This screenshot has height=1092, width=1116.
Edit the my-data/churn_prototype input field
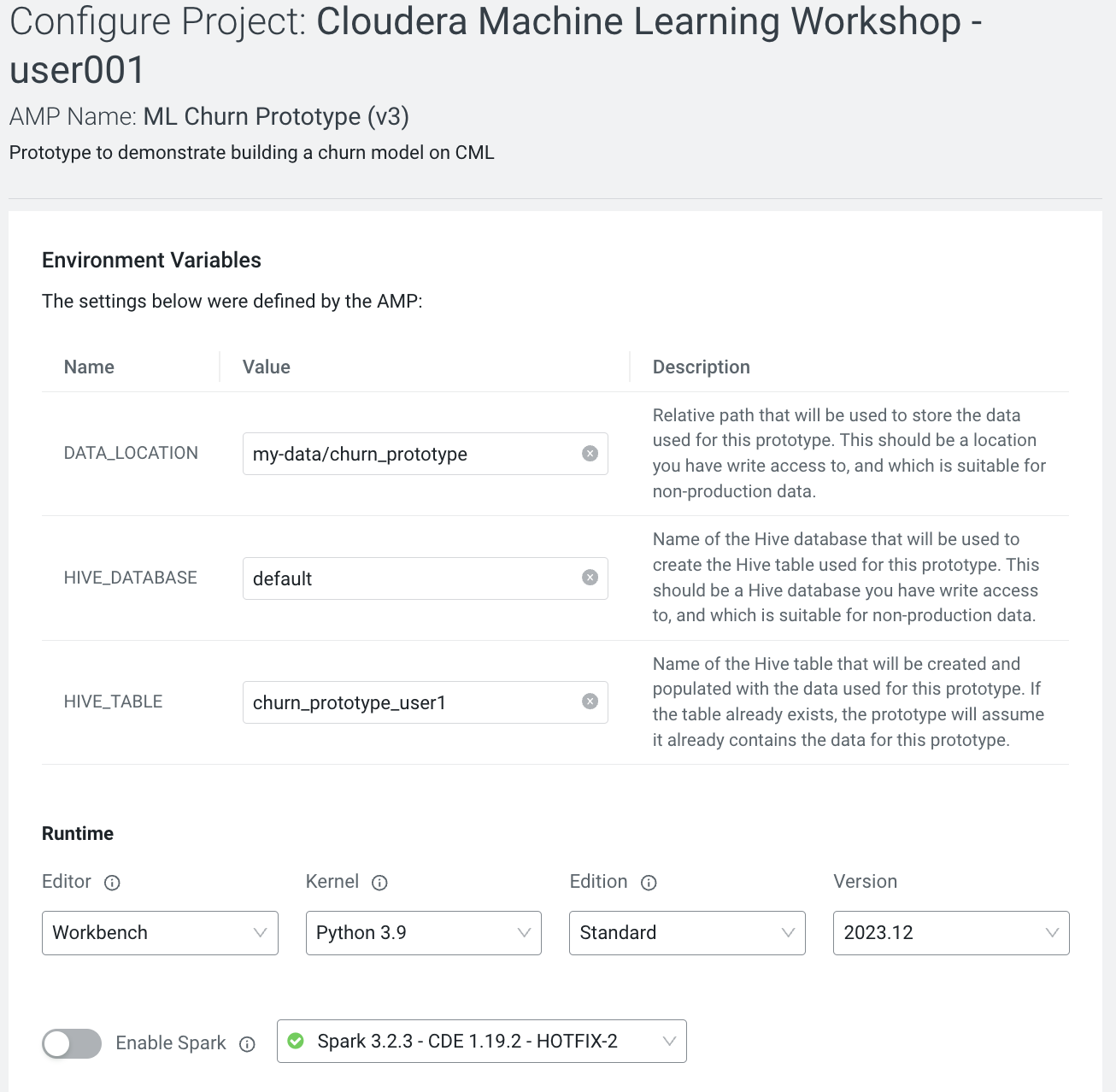click(x=425, y=454)
